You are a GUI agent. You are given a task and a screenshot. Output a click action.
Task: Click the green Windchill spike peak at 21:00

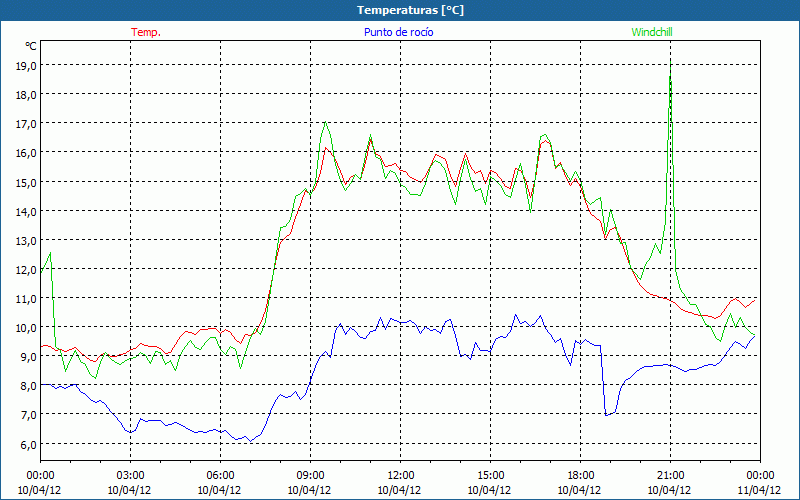point(670,60)
